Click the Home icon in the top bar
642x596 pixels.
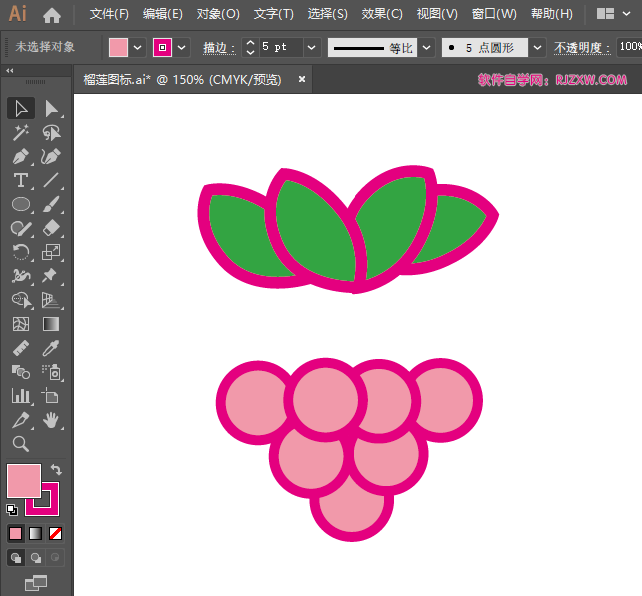coord(52,15)
